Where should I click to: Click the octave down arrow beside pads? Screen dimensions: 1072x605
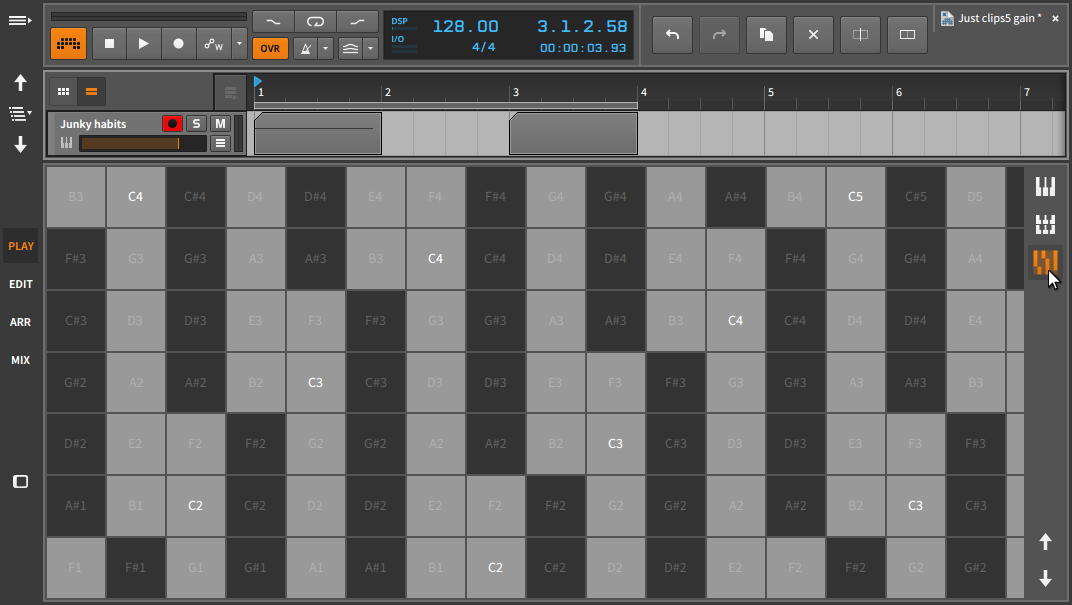pos(1045,578)
